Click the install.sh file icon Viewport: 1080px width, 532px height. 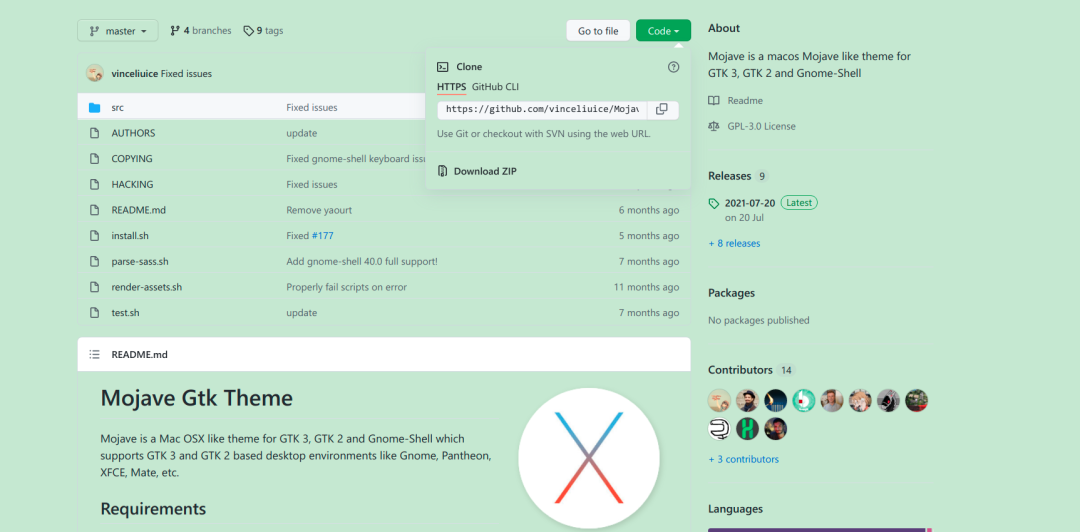coord(94,236)
